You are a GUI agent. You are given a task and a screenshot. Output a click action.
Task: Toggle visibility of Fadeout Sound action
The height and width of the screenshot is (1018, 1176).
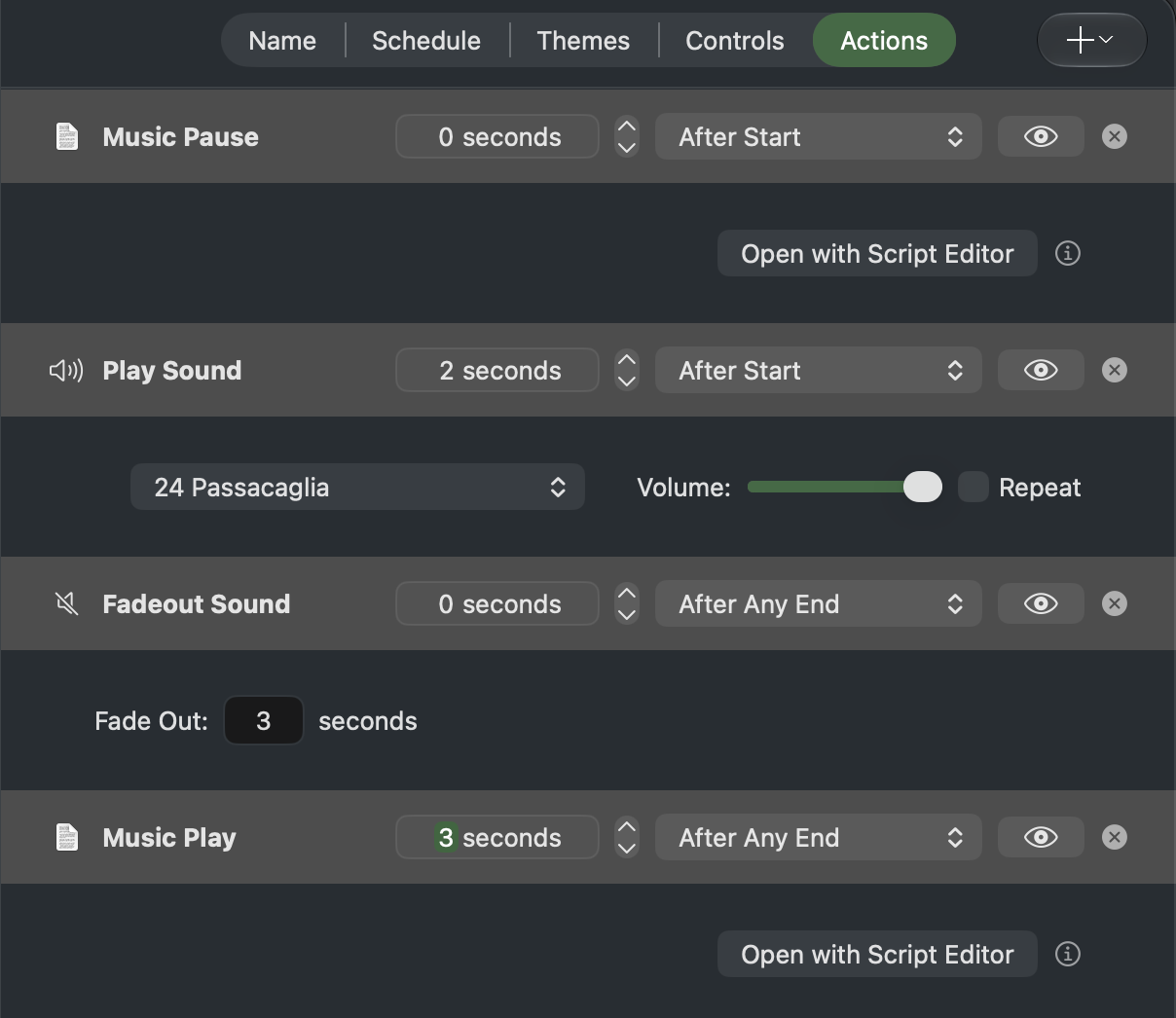[x=1041, y=603]
